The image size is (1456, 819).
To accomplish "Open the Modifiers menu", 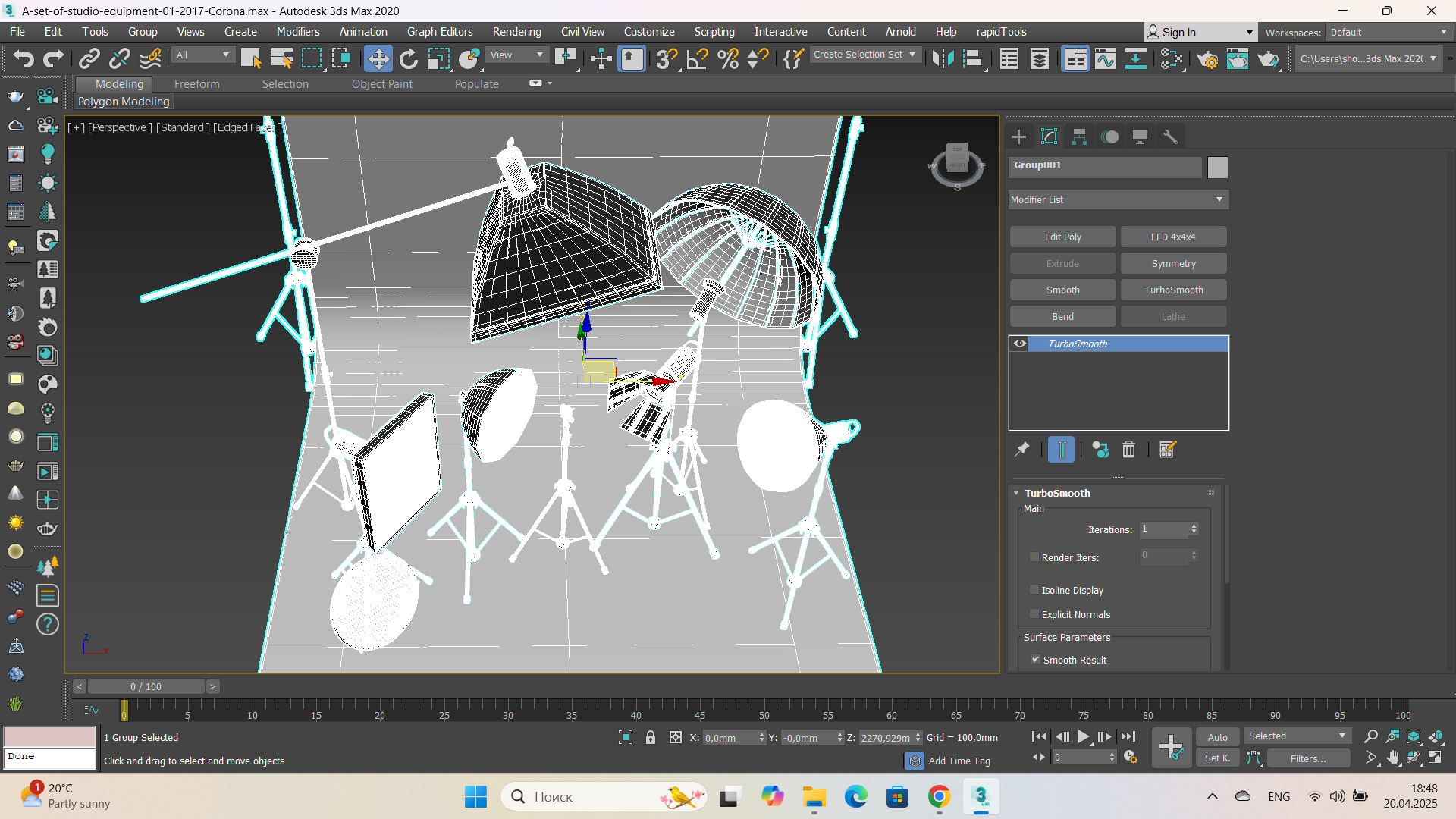I will [298, 32].
